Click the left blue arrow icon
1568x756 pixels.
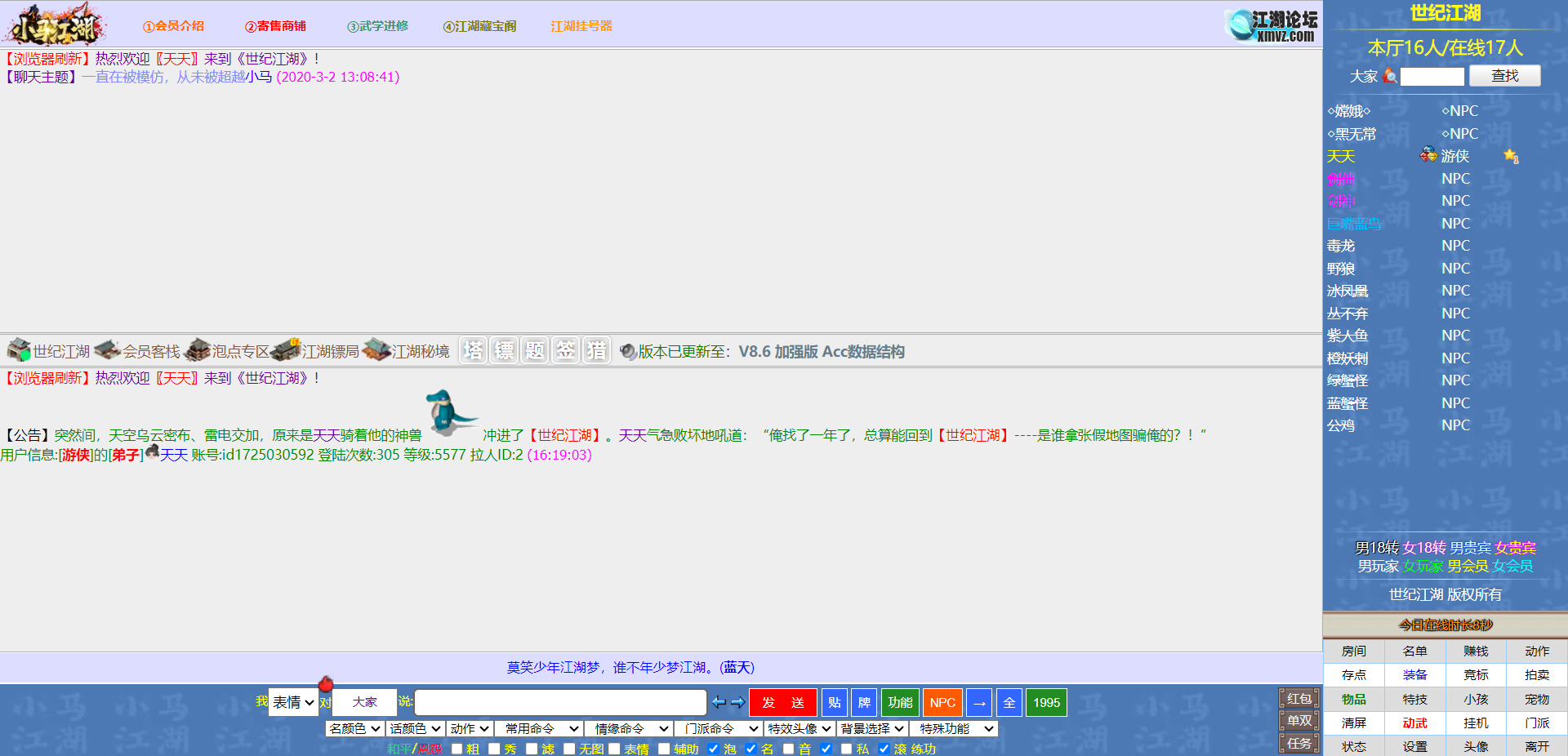coord(719,702)
